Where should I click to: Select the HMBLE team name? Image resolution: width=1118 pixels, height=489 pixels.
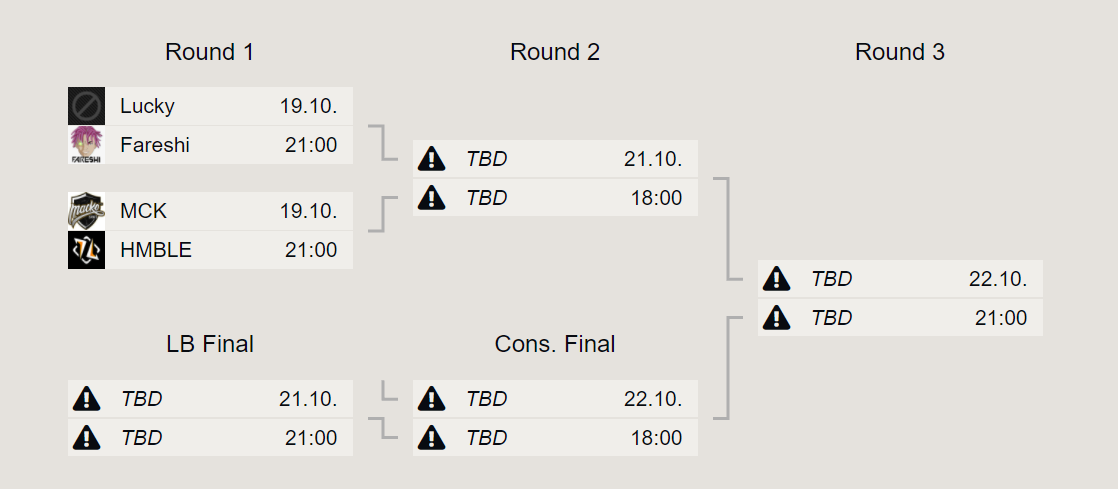tap(155, 249)
